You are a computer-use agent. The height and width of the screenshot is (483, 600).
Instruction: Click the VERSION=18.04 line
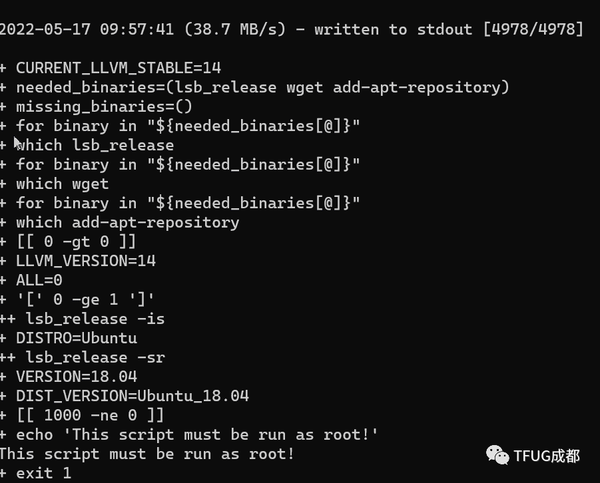(68, 377)
